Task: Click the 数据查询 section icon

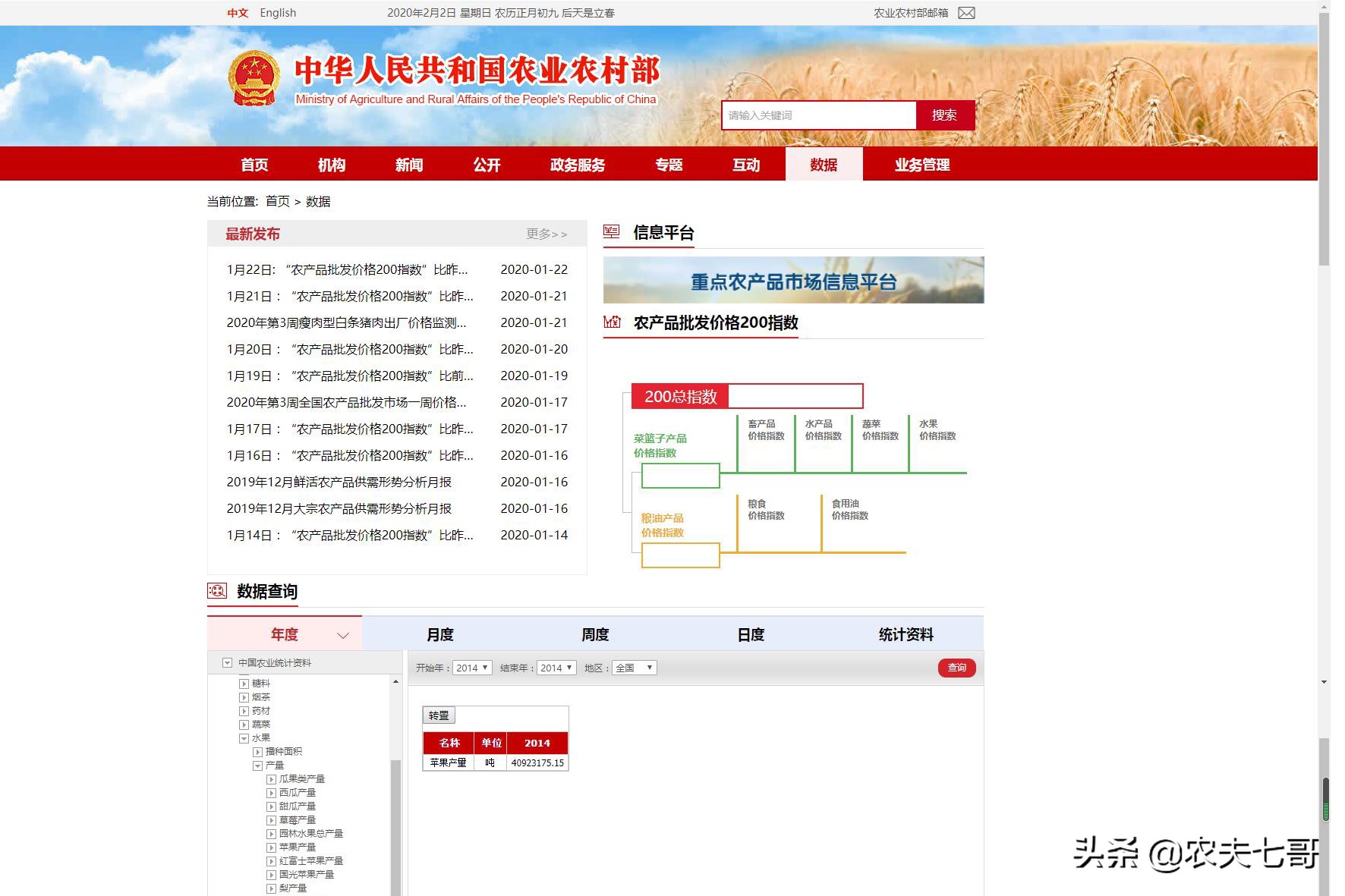Action: [216, 590]
